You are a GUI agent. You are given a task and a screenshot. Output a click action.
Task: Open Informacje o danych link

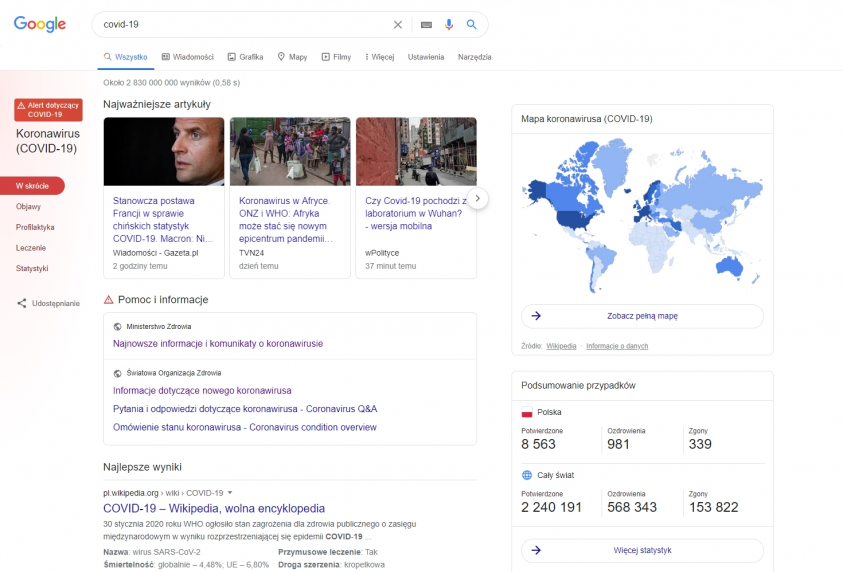(x=617, y=346)
